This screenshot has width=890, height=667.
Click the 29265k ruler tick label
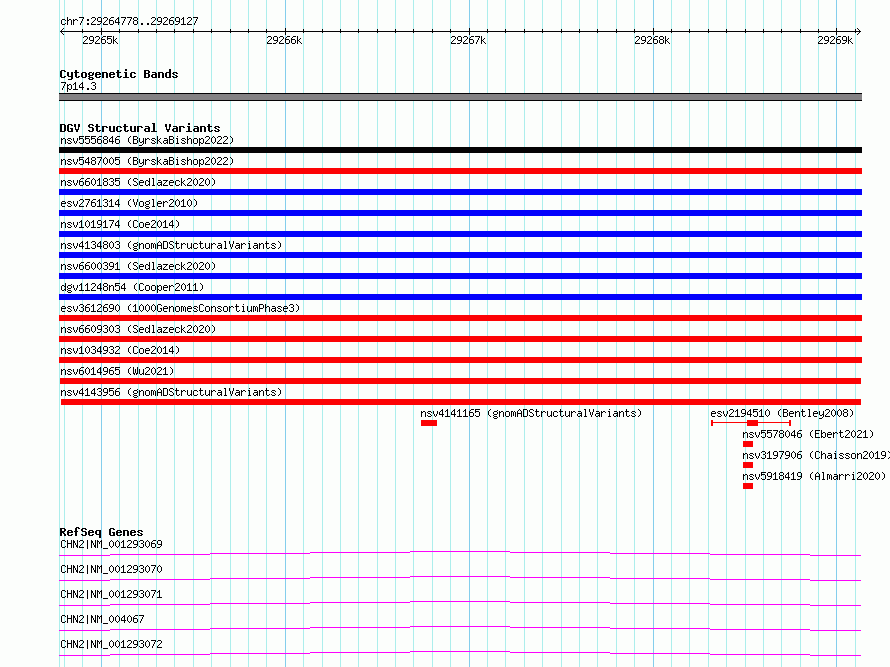tap(100, 40)
